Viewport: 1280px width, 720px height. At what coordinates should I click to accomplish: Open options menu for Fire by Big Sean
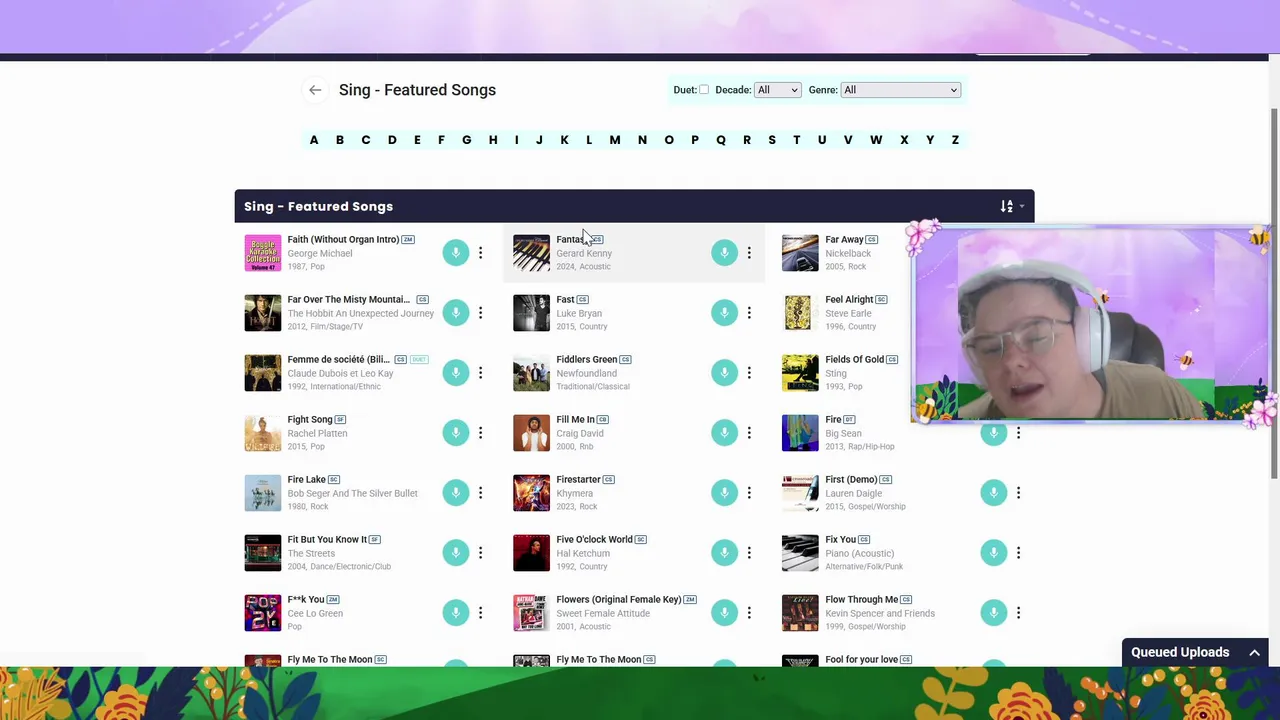click(x=1018, y=433)
